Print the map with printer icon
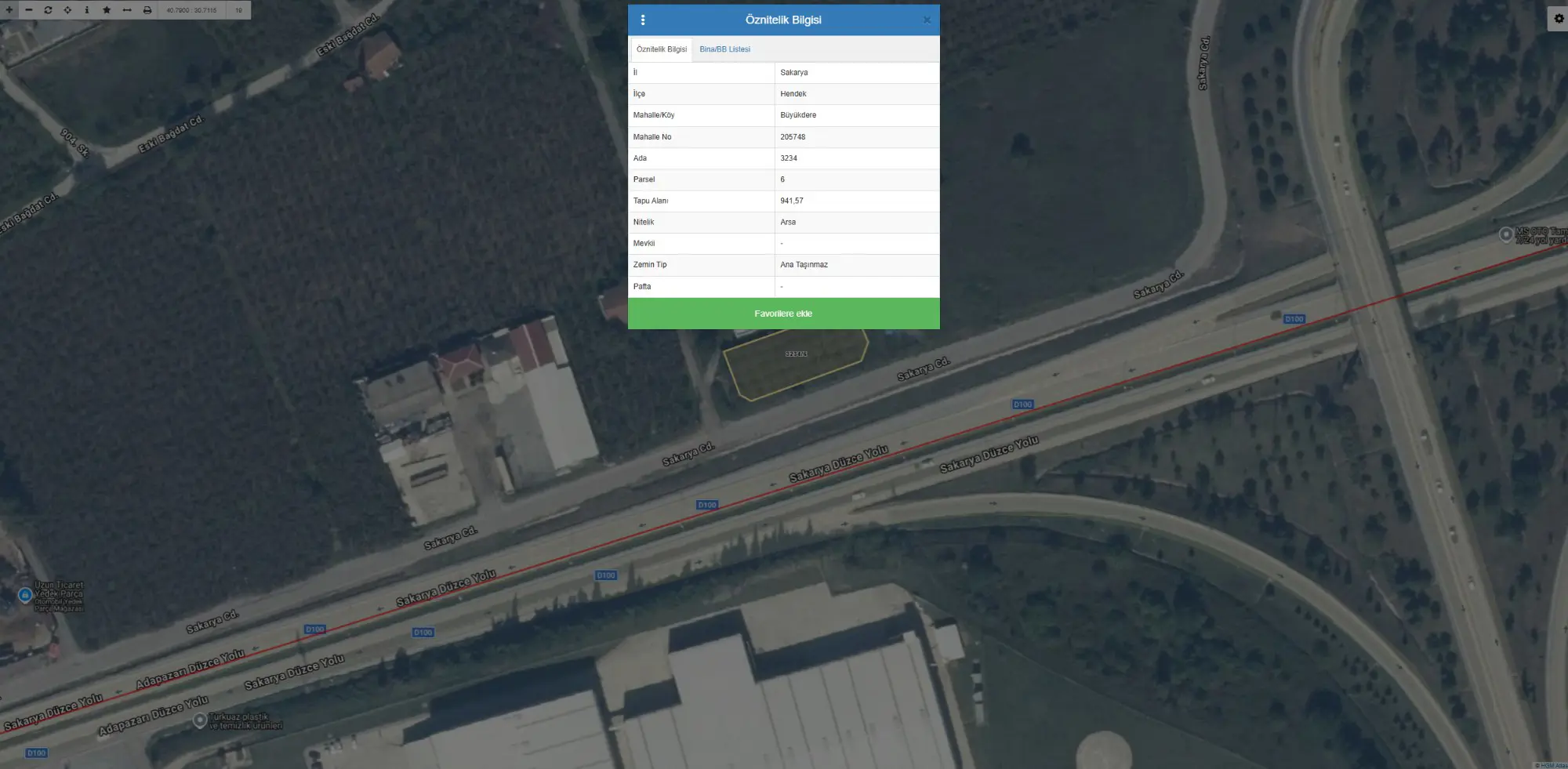 [147, 10]
